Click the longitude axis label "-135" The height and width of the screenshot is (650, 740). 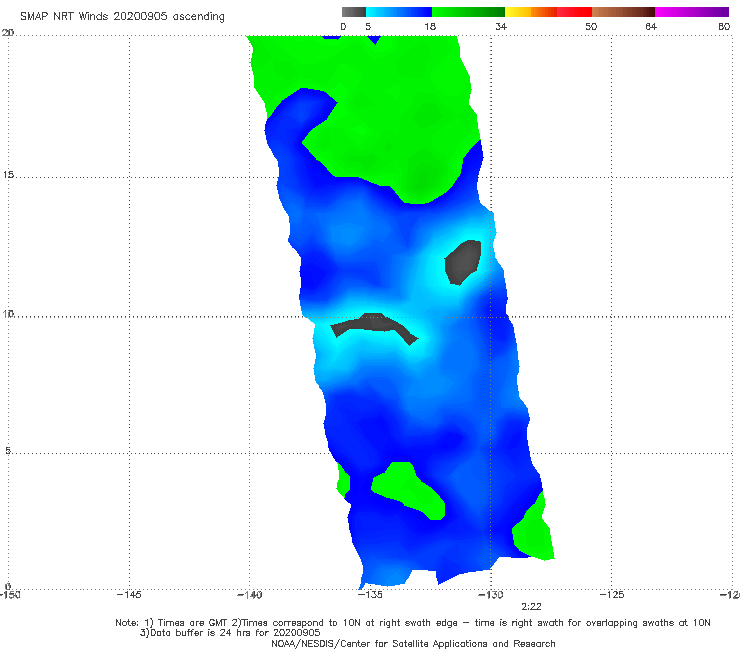(x=370, y=595)
